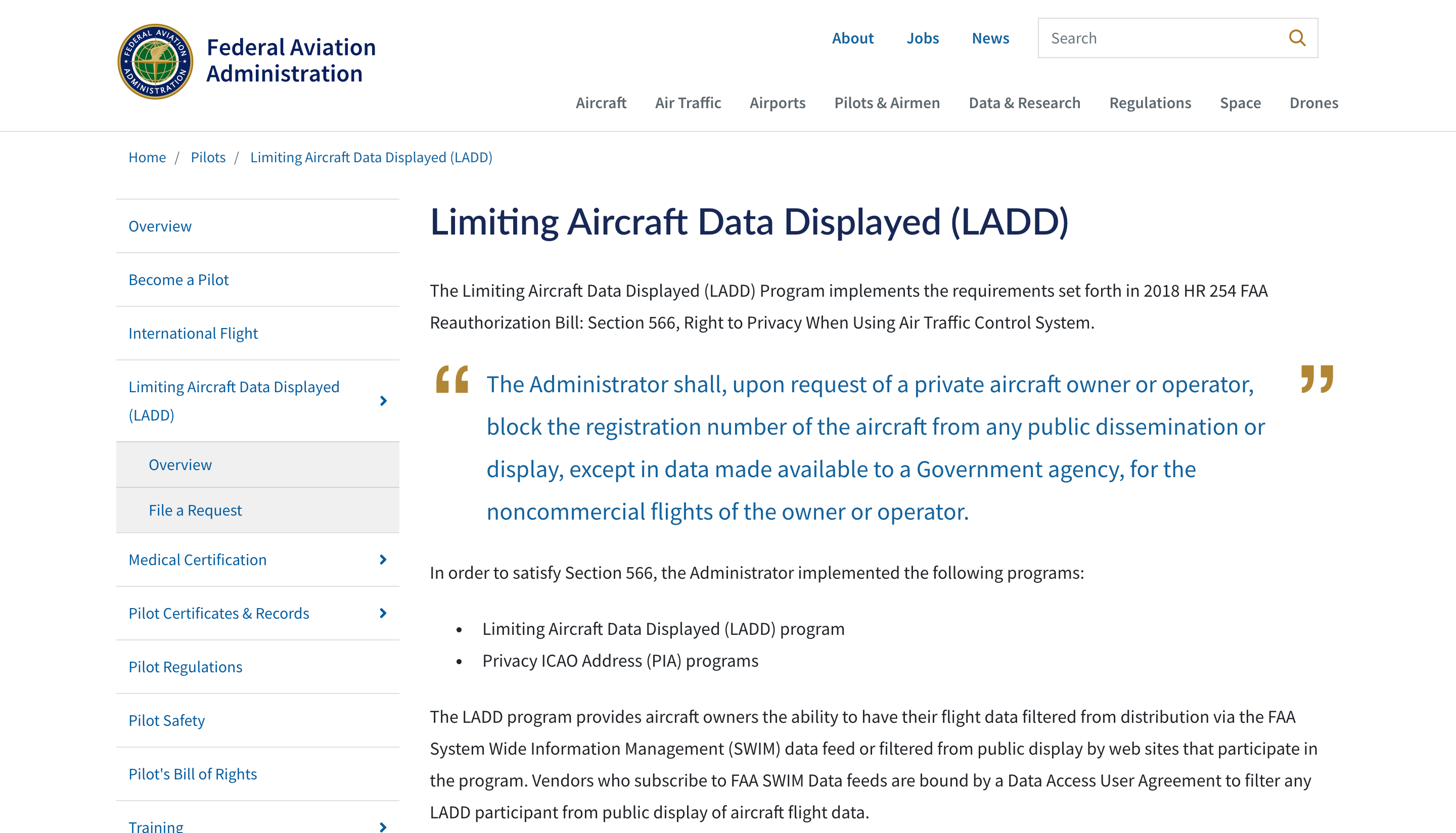Open Pilot Safety sidebar link
1456x833 pixels.
tap(166, 720)
